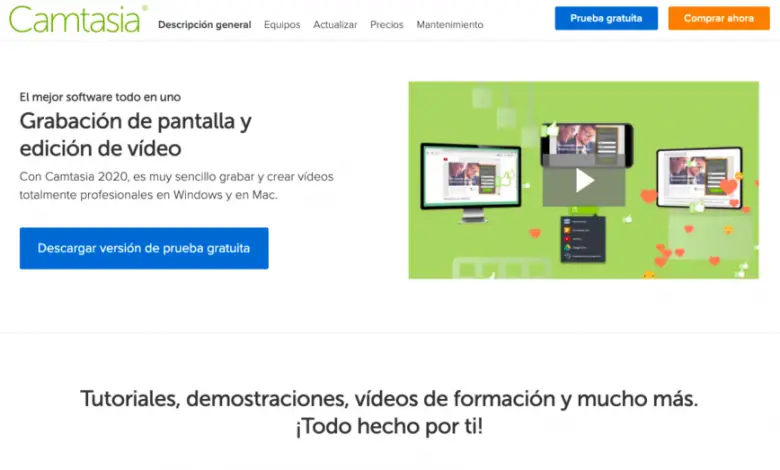Select Mantenimiento in the navigation
This screenshot has height=470, width=780.
[x=450, y=24]
